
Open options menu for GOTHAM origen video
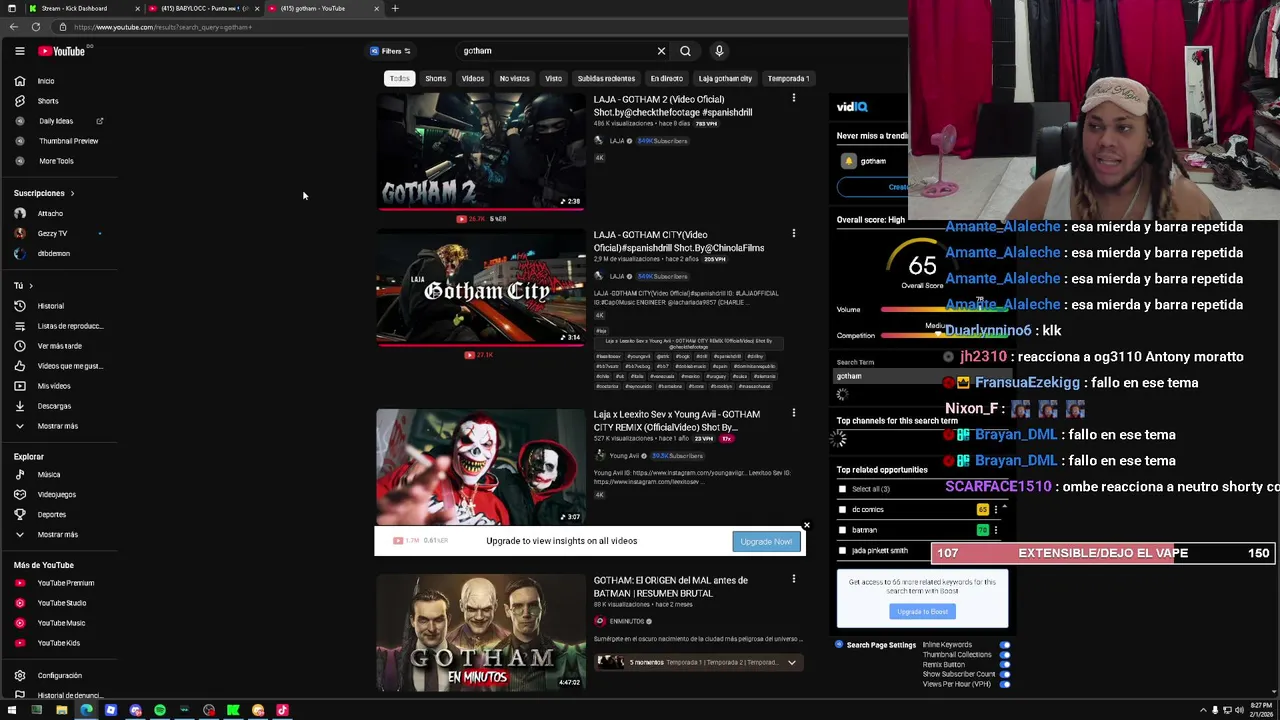coord(794,579)
